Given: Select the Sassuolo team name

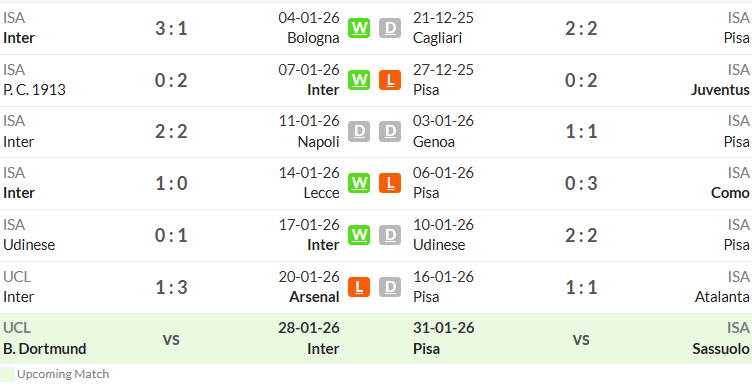Looking at the screenshot, I should pos(721,349).
